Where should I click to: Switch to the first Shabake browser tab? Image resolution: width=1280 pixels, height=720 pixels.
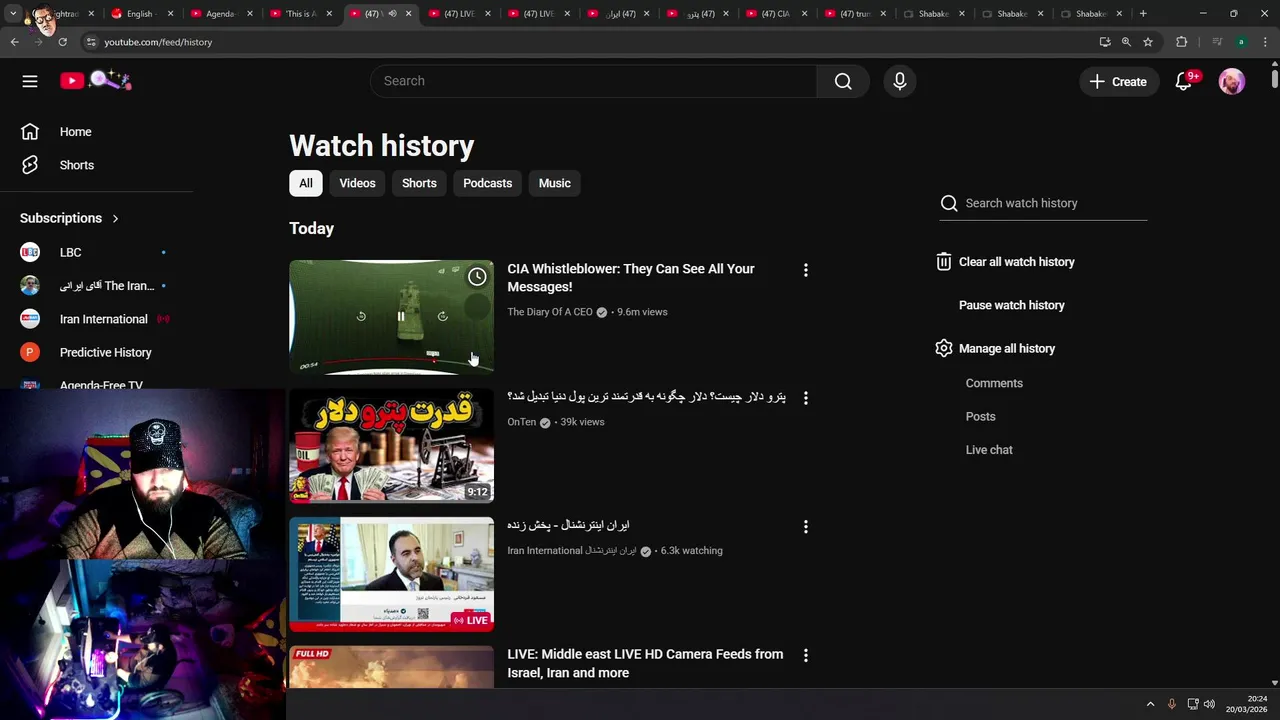935,14
